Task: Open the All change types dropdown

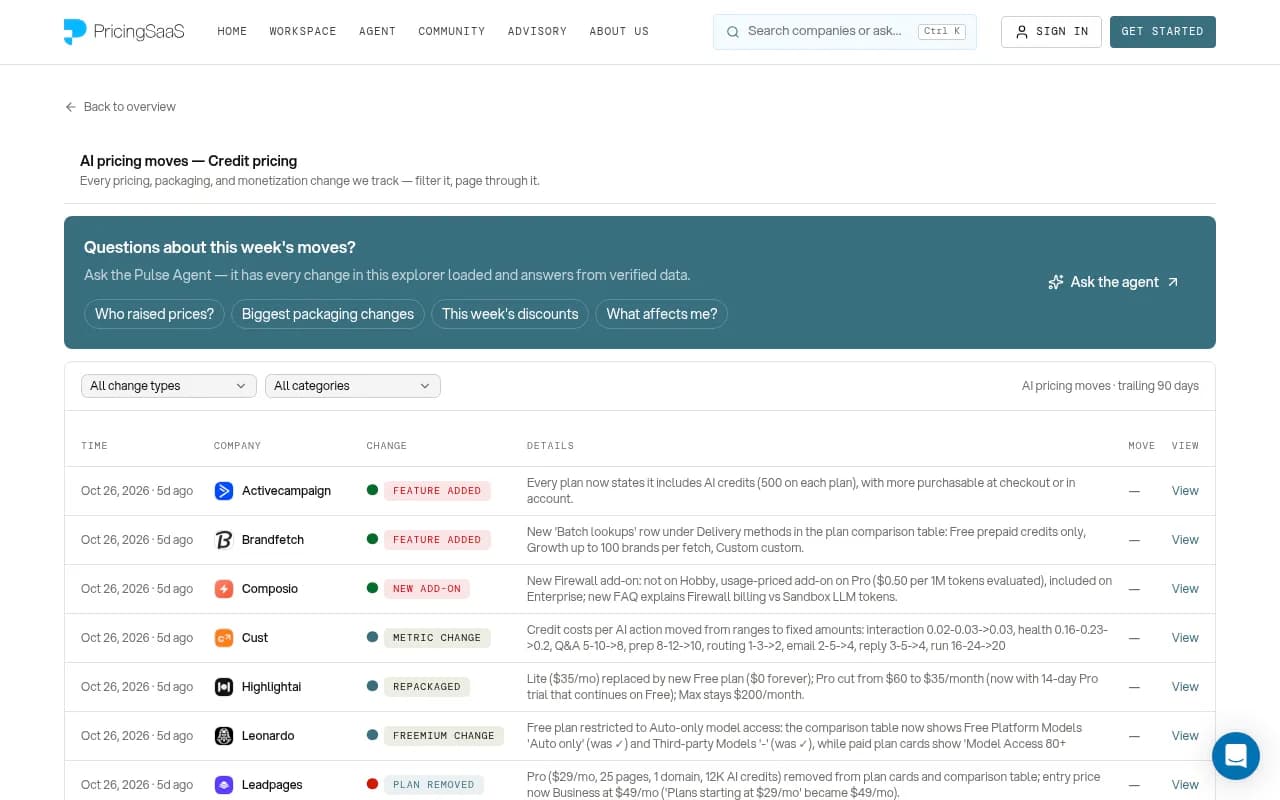Action: (169, 386)
